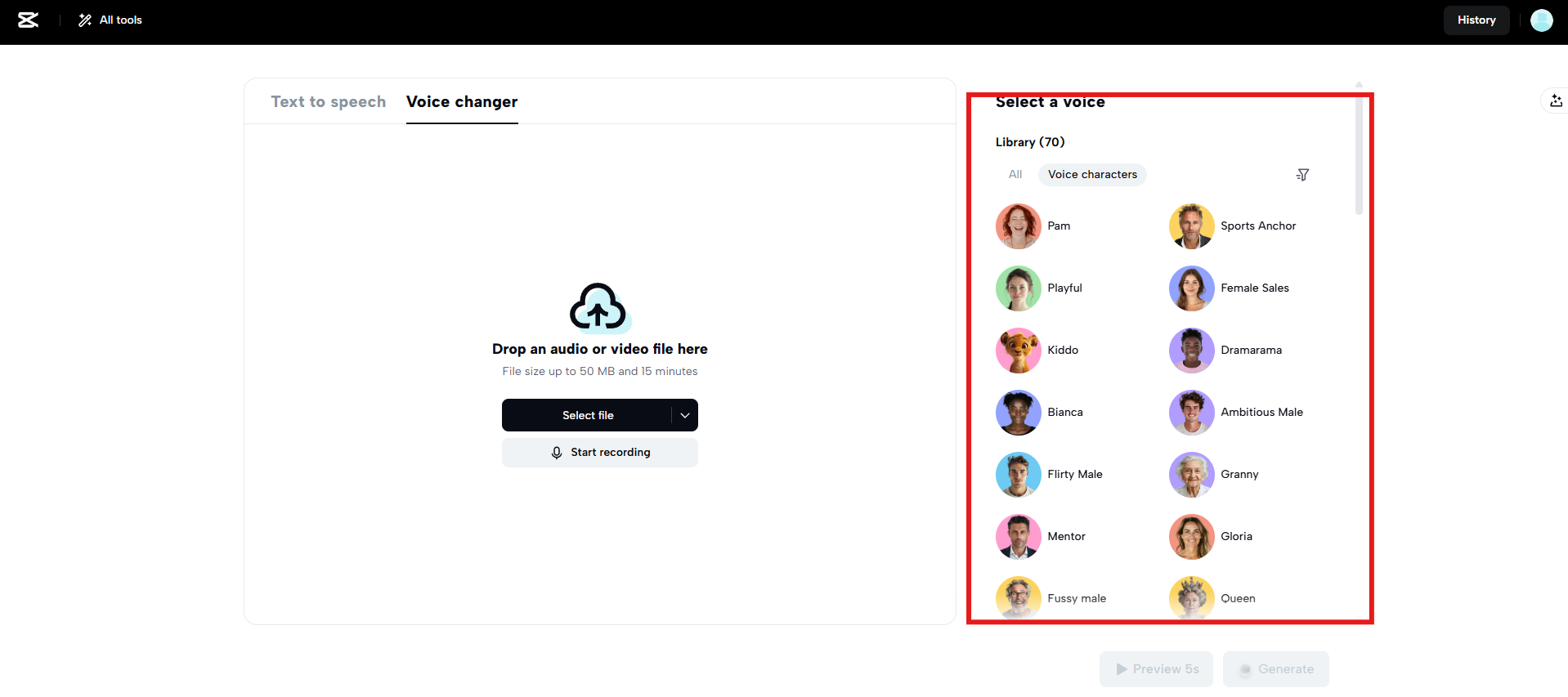Click Start recording
Screen dimensions: 1568x697
pos(600,453)
